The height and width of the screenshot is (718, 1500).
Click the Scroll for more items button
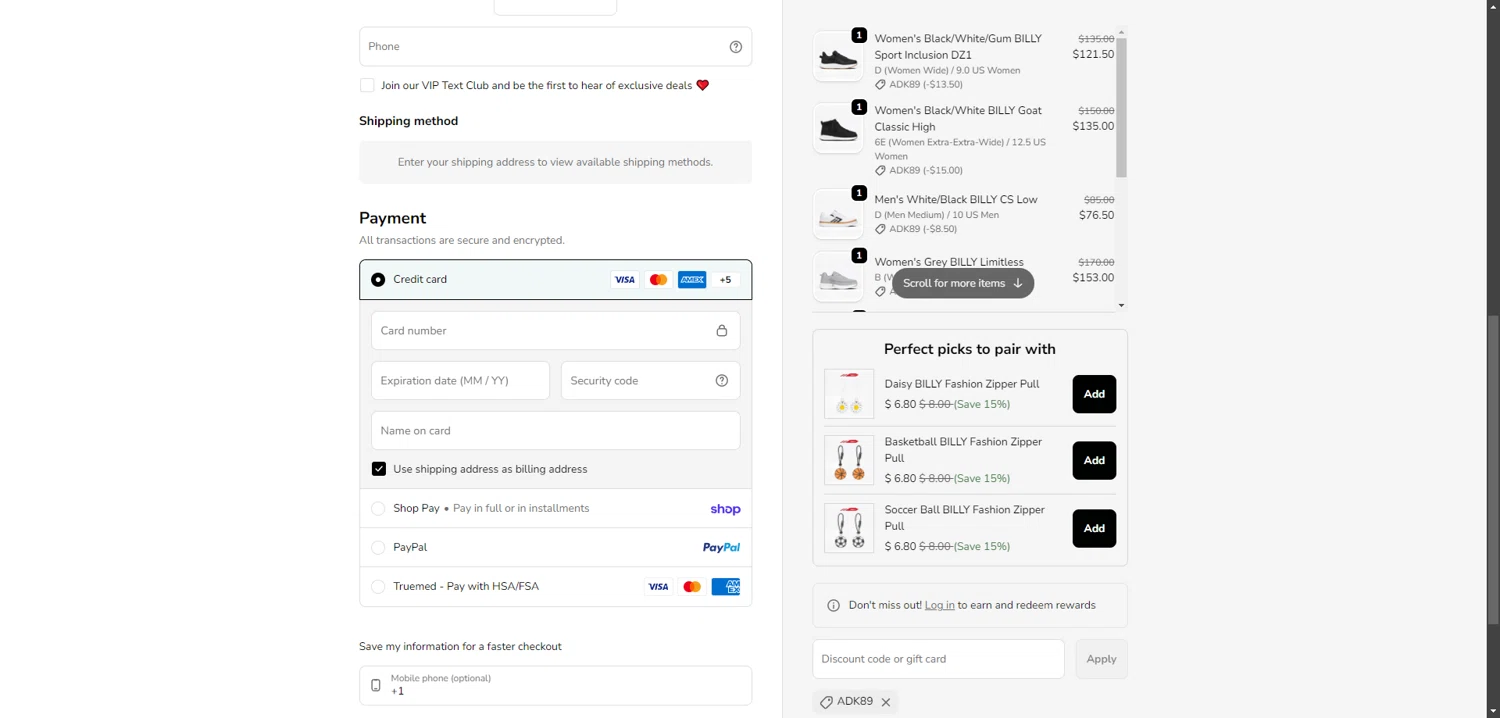click(x=963, y=283)
